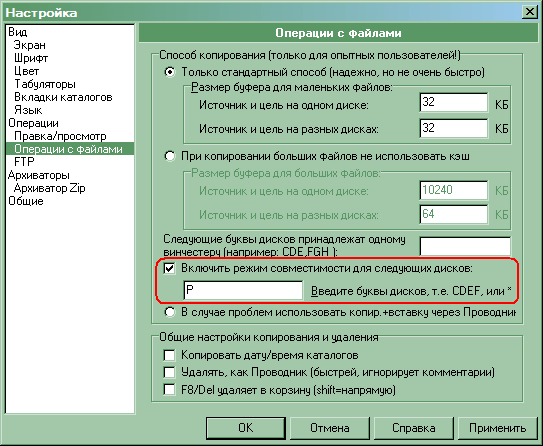Select the FTP settings entry
Image resolution: width=543 pixels, height=446 pixels.
(24, 162)
